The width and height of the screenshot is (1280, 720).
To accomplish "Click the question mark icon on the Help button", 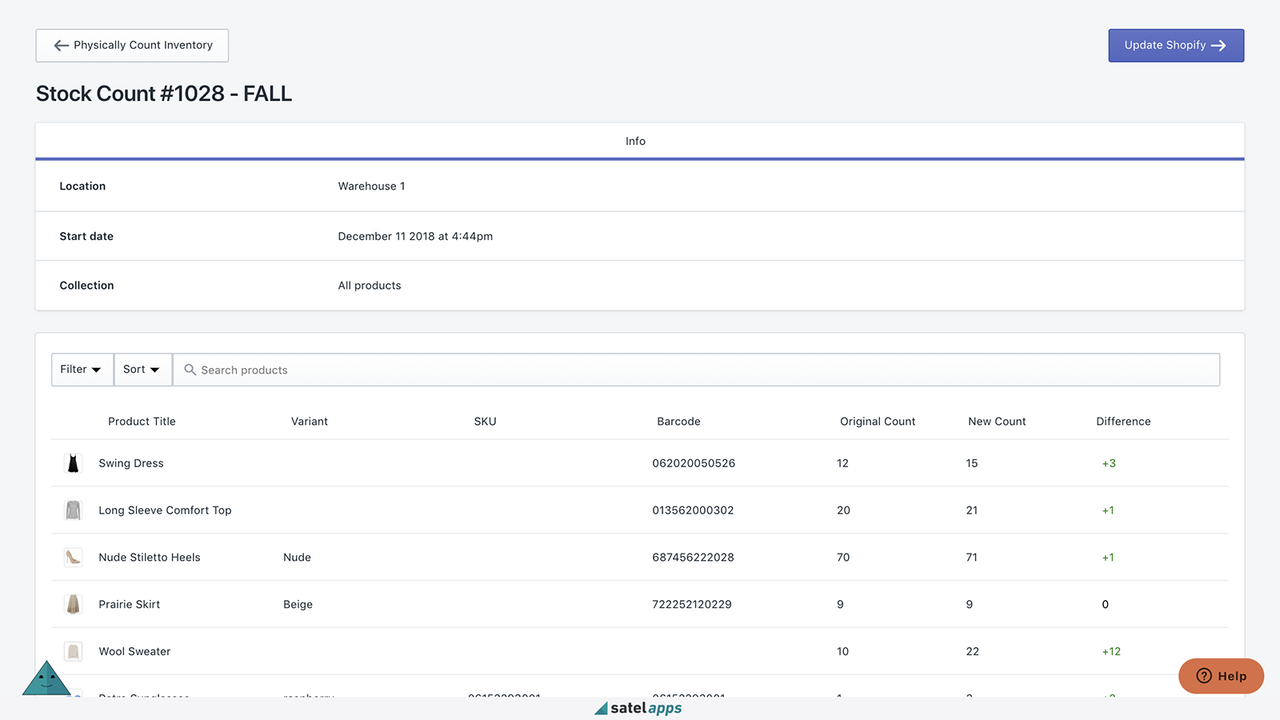I will coord(1203,676).
